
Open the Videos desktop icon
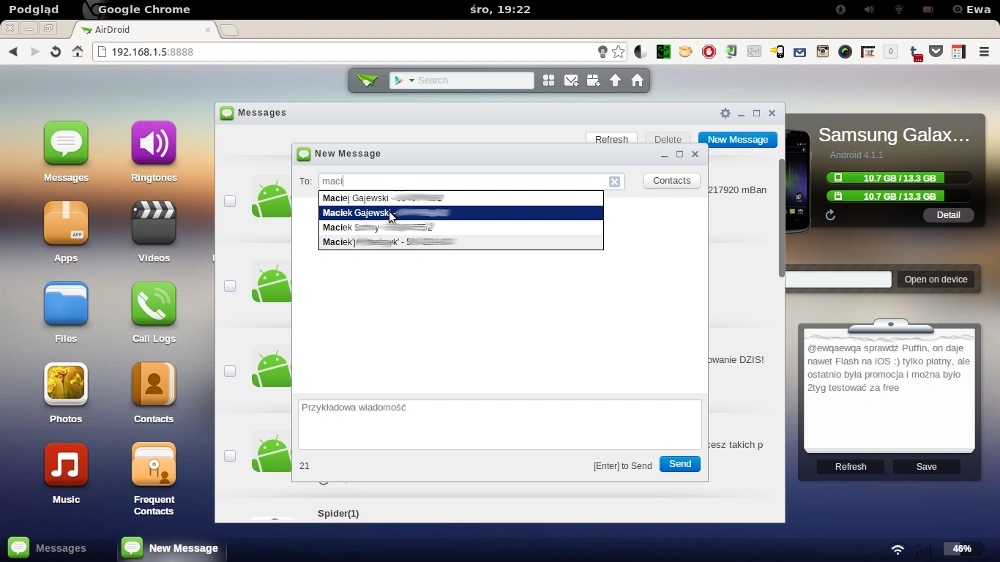coord(154,223)
